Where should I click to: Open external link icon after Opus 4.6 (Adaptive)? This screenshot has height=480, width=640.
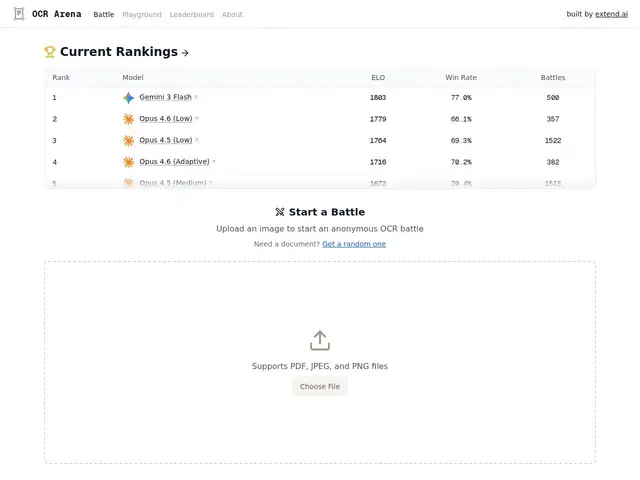coord(214,162)
